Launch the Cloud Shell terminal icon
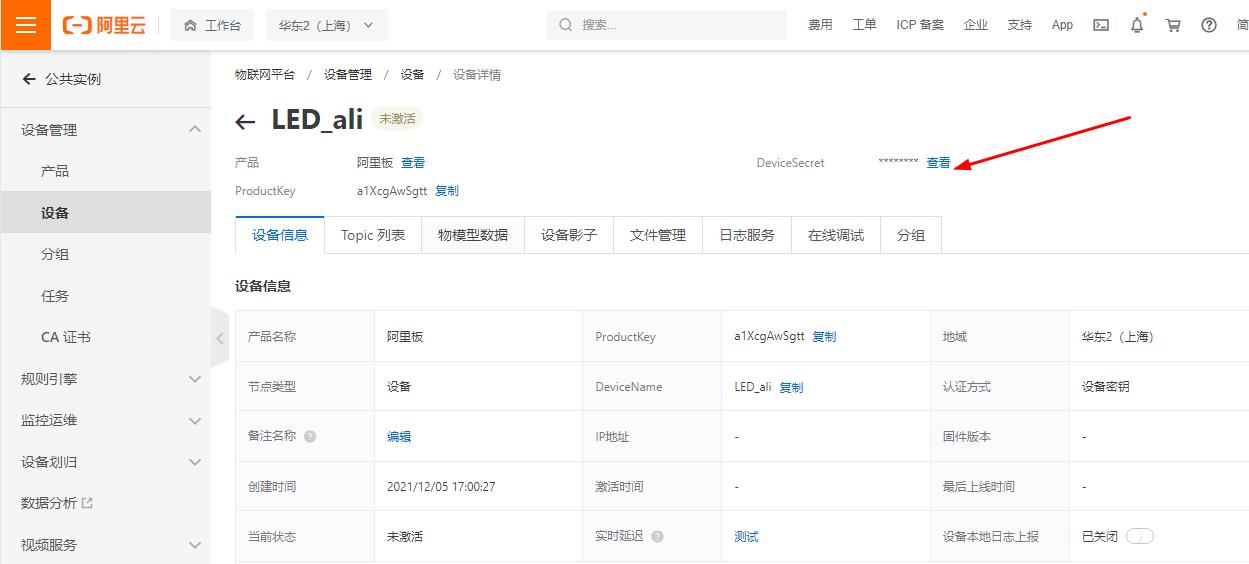This screenshot has height=564, width=1249. (x=1101, y=25)
